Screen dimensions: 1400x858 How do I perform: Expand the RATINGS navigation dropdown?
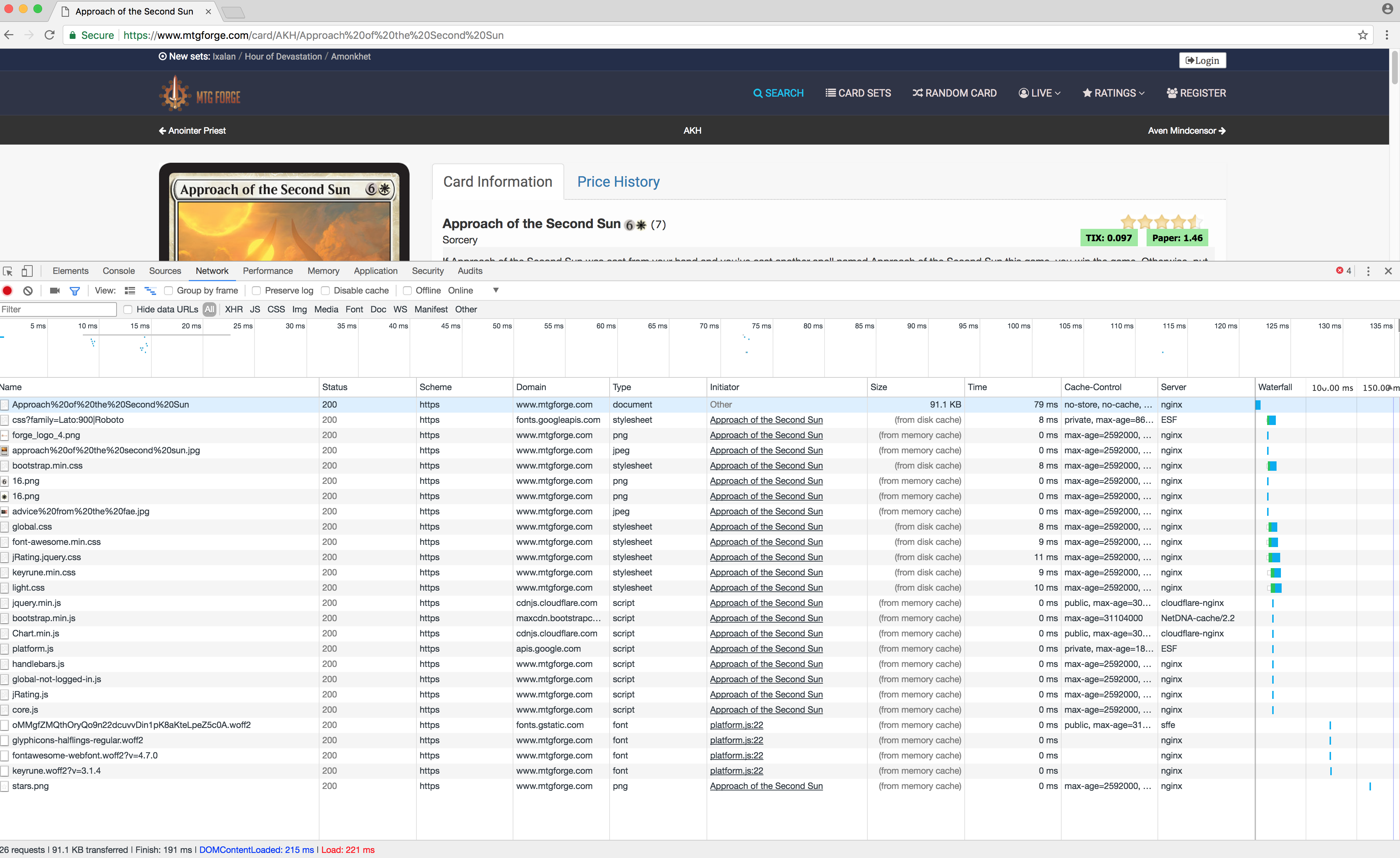tap(1114, 93)
